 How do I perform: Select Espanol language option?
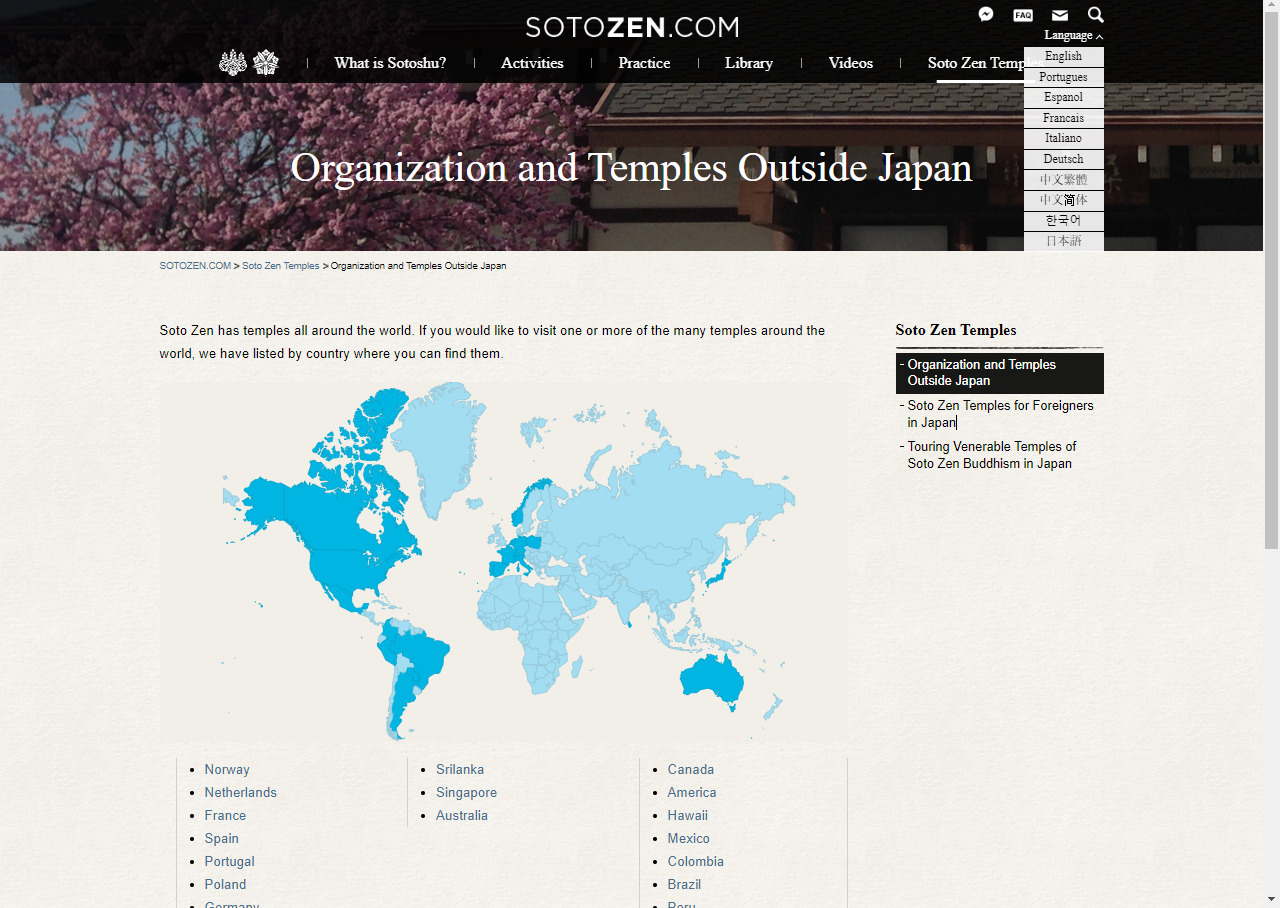click(x=1063, y=97)
